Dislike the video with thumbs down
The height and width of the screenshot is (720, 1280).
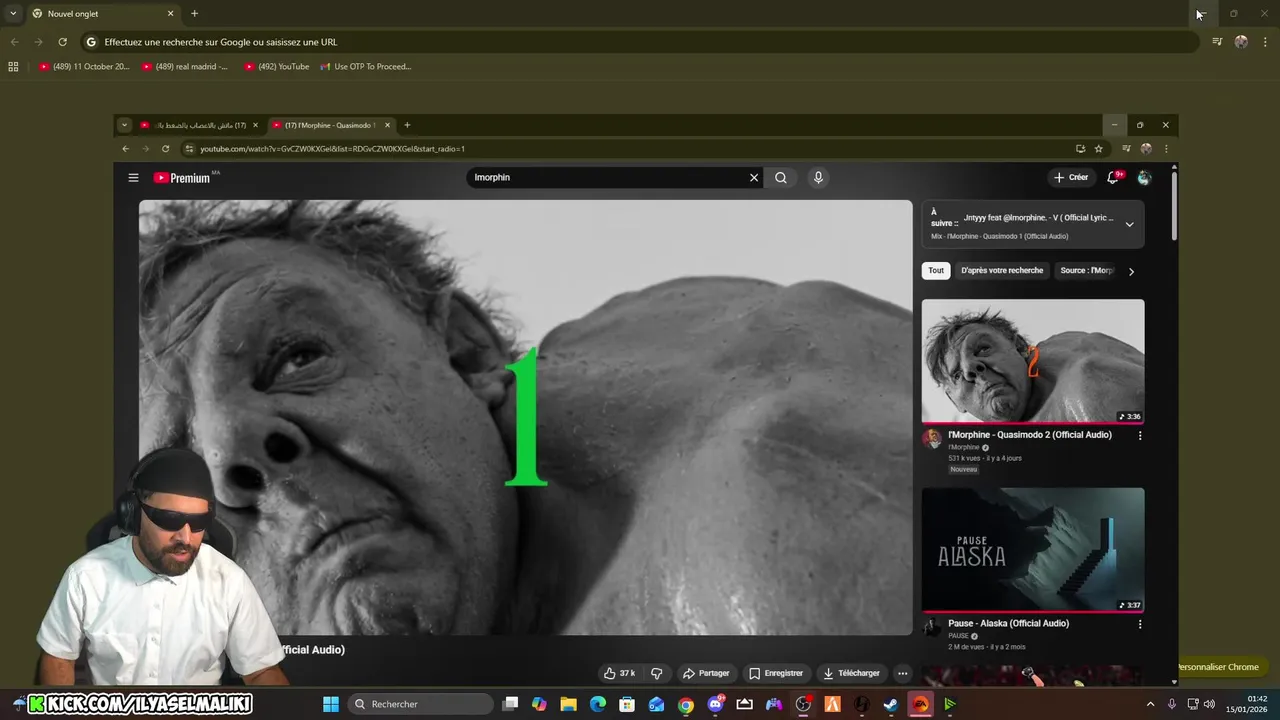[x=656, y=673]
